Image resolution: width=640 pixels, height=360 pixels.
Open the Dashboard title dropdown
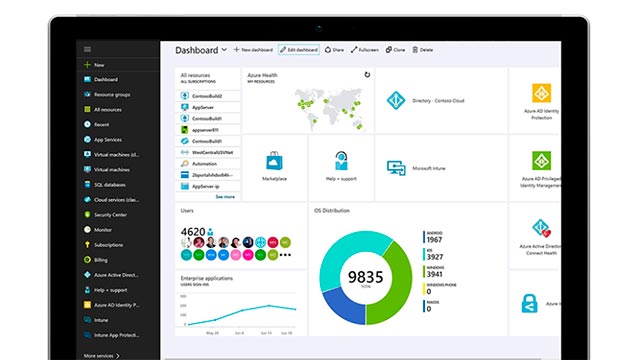pos(224,50)
